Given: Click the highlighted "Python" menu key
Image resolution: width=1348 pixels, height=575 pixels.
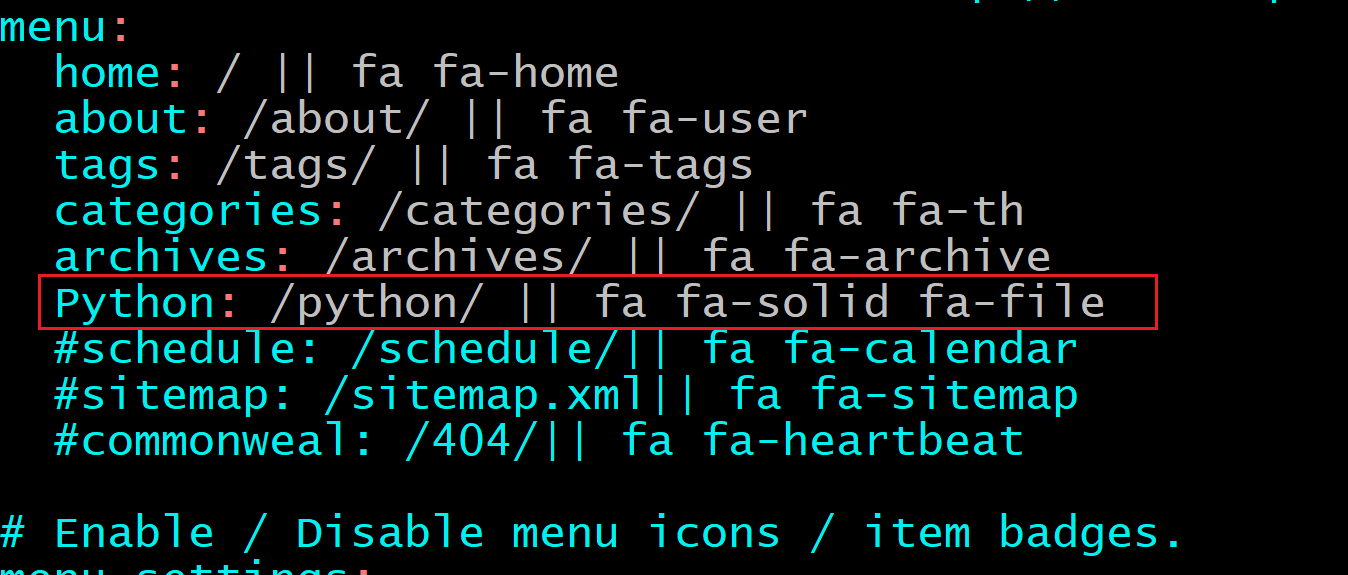Looking at the screenshot, I should click(x=134, y=303).
